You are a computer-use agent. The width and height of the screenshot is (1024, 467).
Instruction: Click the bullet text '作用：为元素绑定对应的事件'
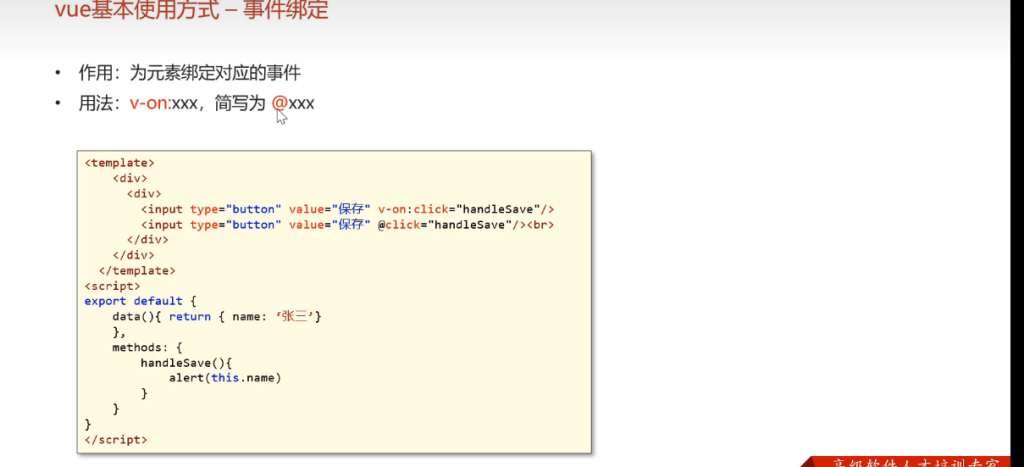[x=190, y=73]
